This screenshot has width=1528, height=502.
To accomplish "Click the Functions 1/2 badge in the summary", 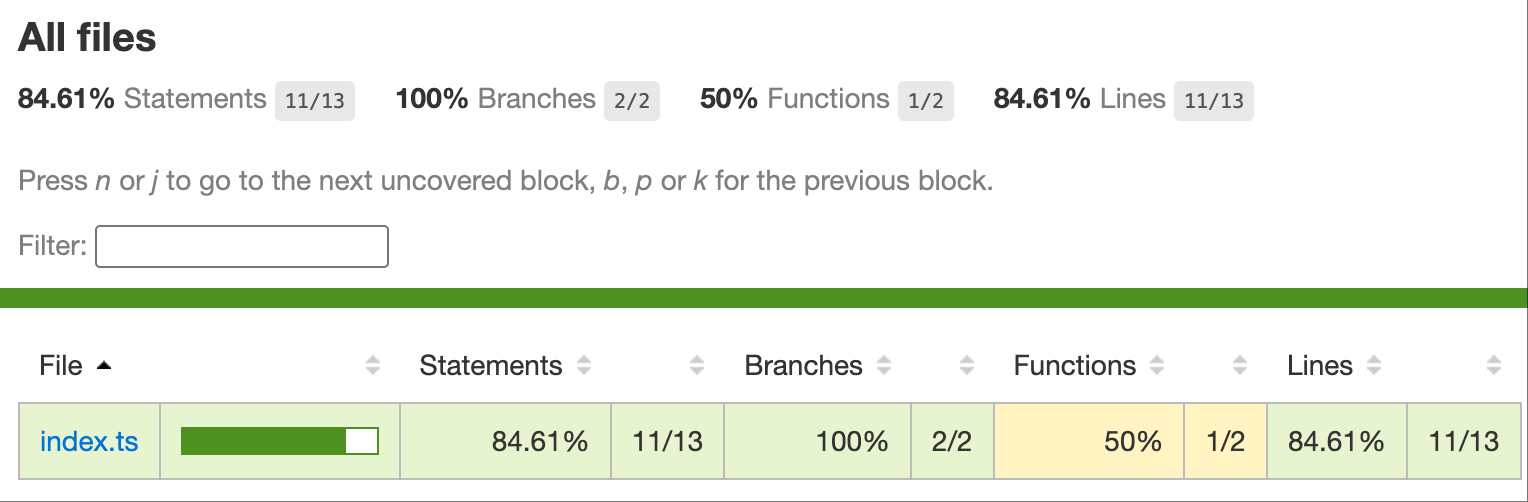I will click(925, 101).
